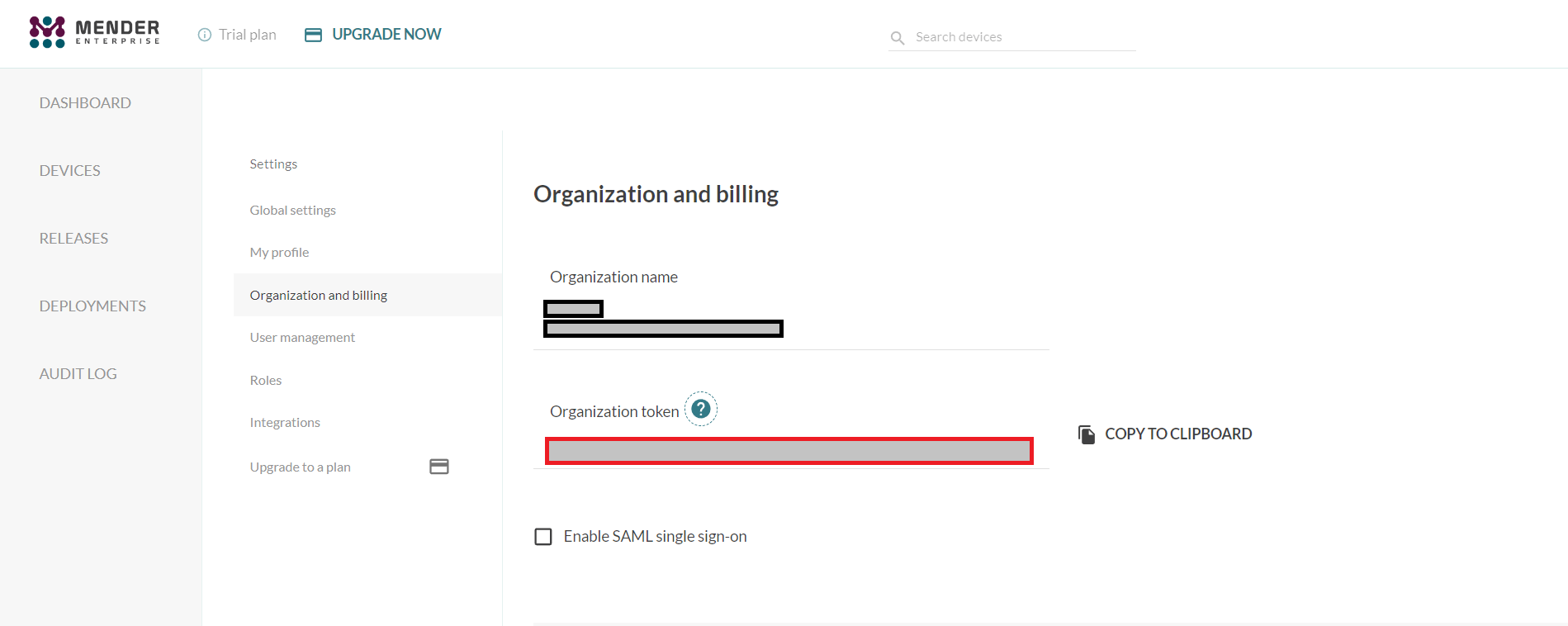Open Integrations settings
The width and height of the screenshot is (1568, 626).
click(285, 423)
